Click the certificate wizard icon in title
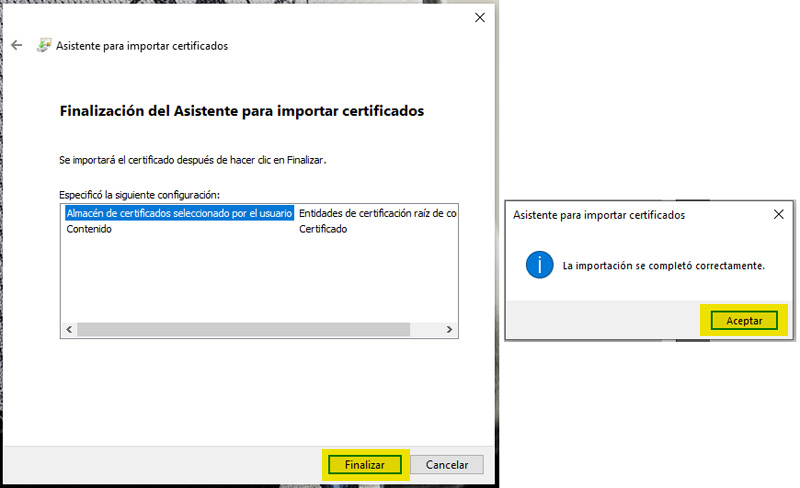The height and width of the screenshot is (488, 800). point(44,46)
